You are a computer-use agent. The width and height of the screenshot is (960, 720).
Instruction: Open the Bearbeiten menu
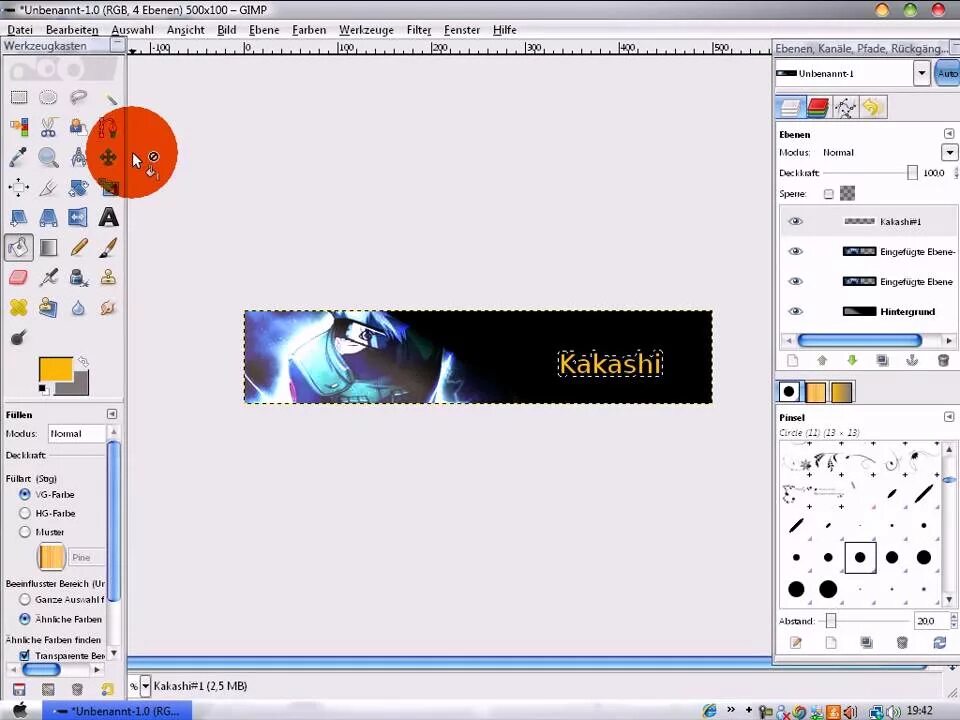[72, 29]
